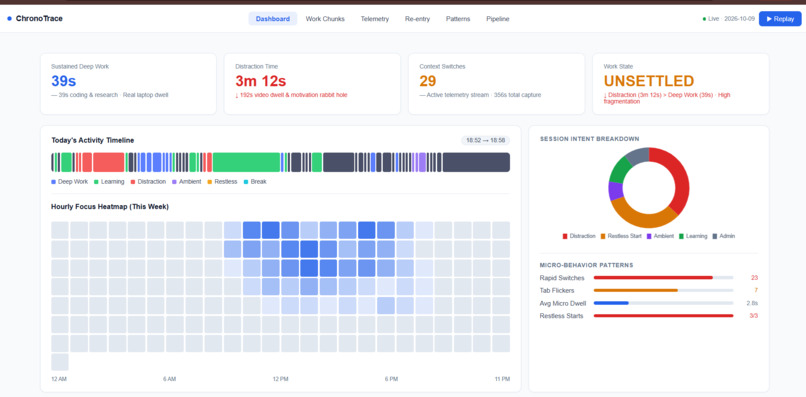Click the blue dot beside ChronoTrace
The image size is (806, 397).
coord(9,19)
